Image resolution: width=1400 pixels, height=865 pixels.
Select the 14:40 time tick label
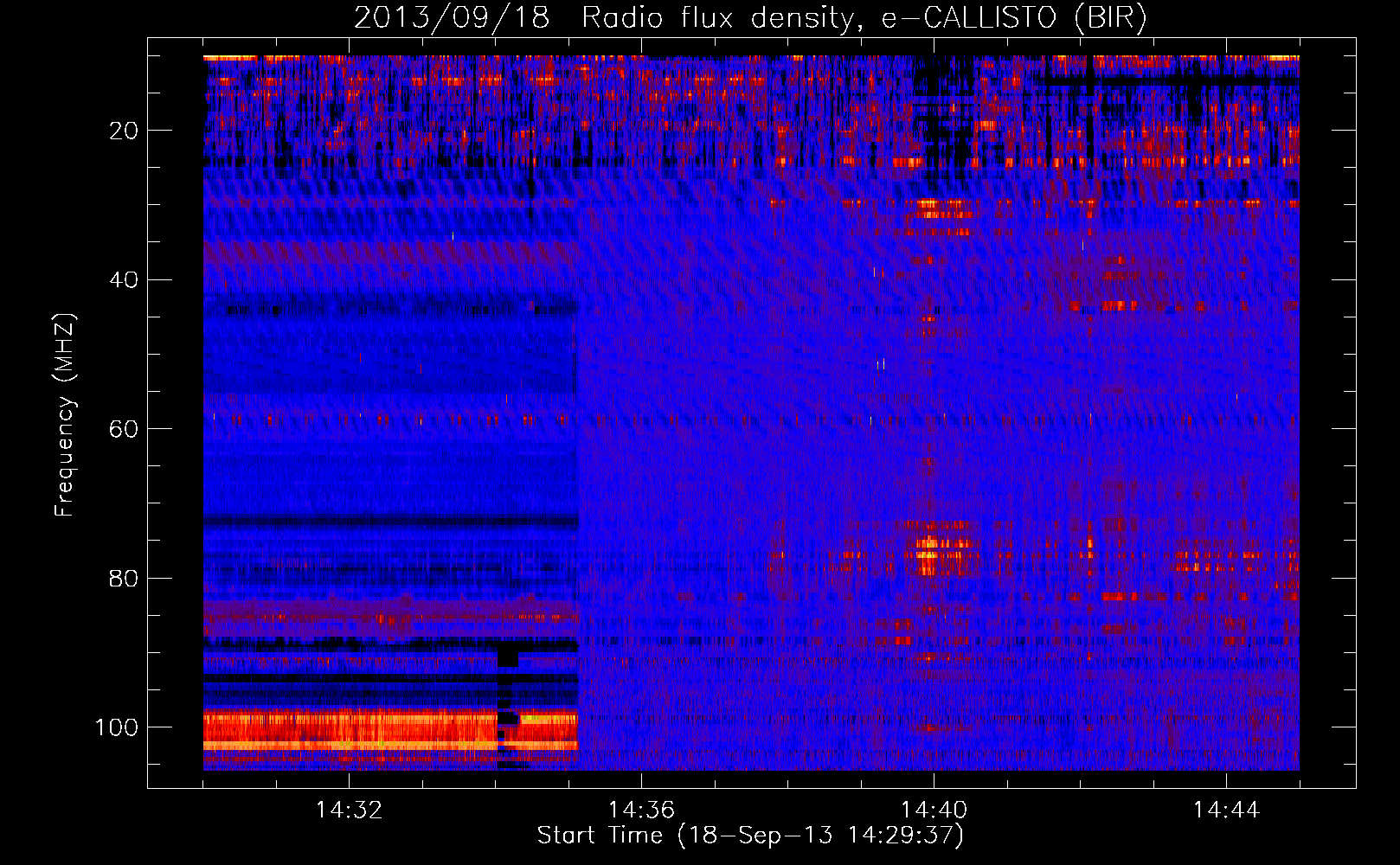(x=934, y=811)
